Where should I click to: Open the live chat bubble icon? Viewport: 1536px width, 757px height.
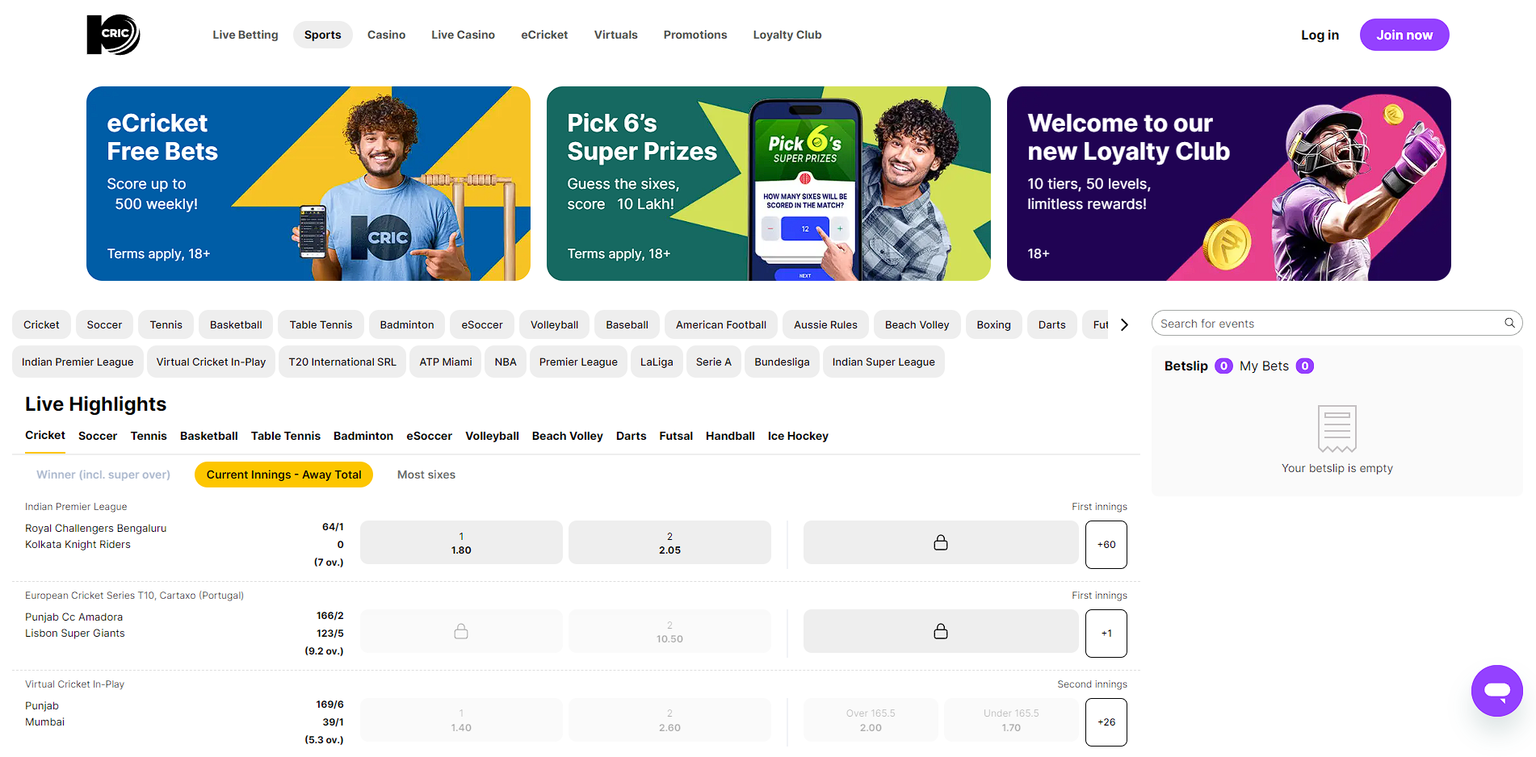1496,690
